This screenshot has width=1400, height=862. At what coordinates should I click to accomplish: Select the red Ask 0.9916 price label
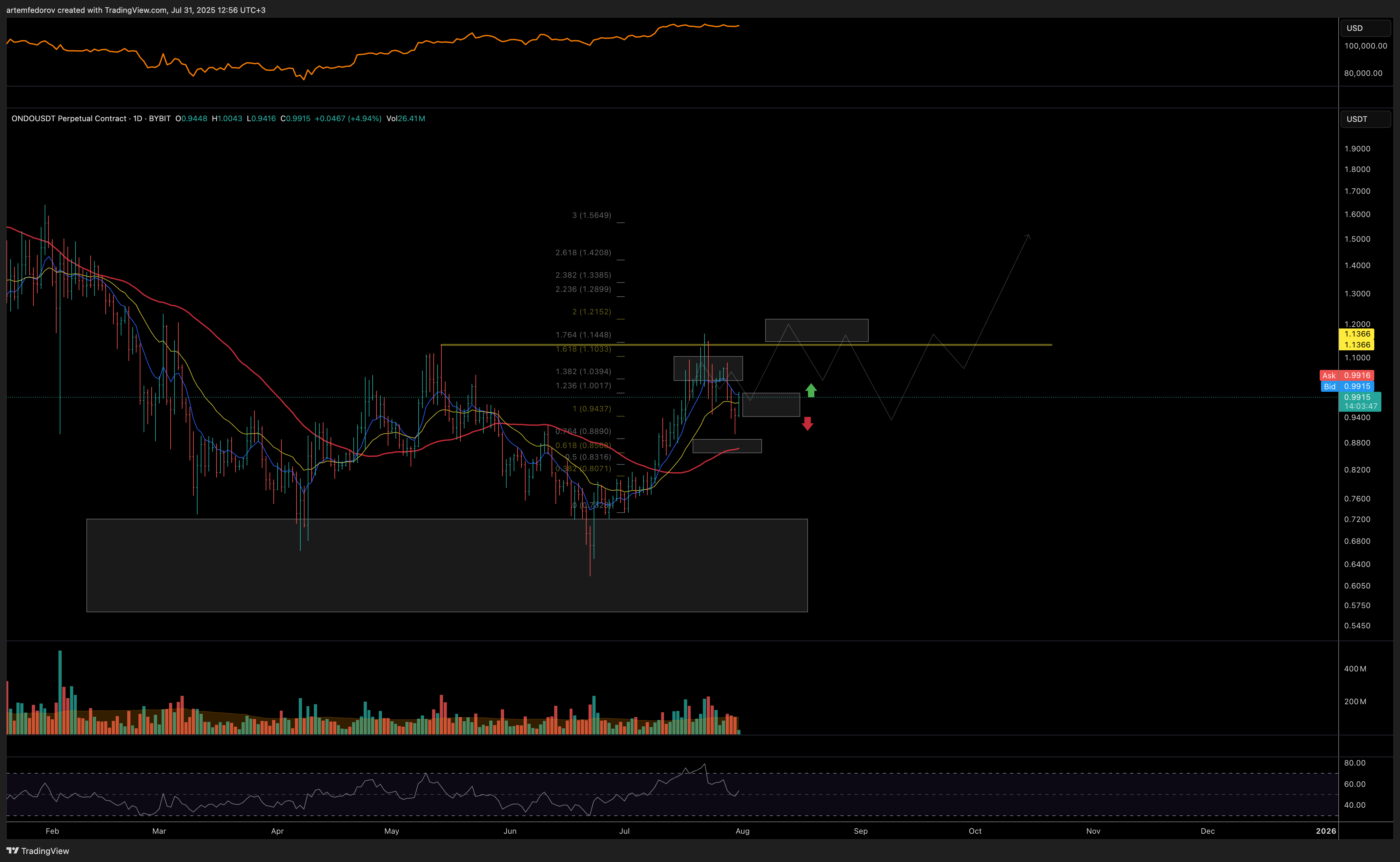(1346, 375)
